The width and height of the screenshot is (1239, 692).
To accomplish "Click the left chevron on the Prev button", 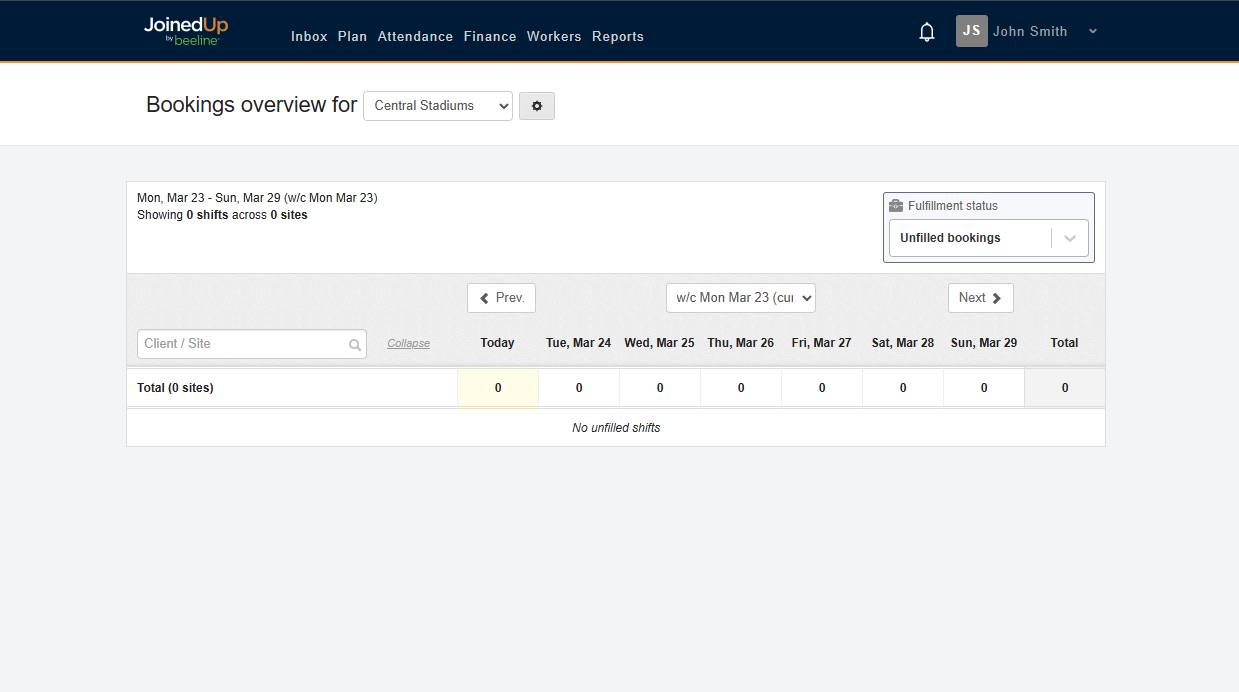I will click(x=484, y=297).
